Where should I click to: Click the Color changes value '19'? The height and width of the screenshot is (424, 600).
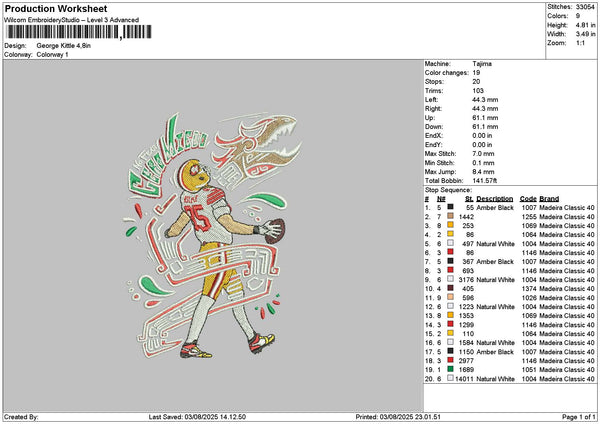pos(476,73)
